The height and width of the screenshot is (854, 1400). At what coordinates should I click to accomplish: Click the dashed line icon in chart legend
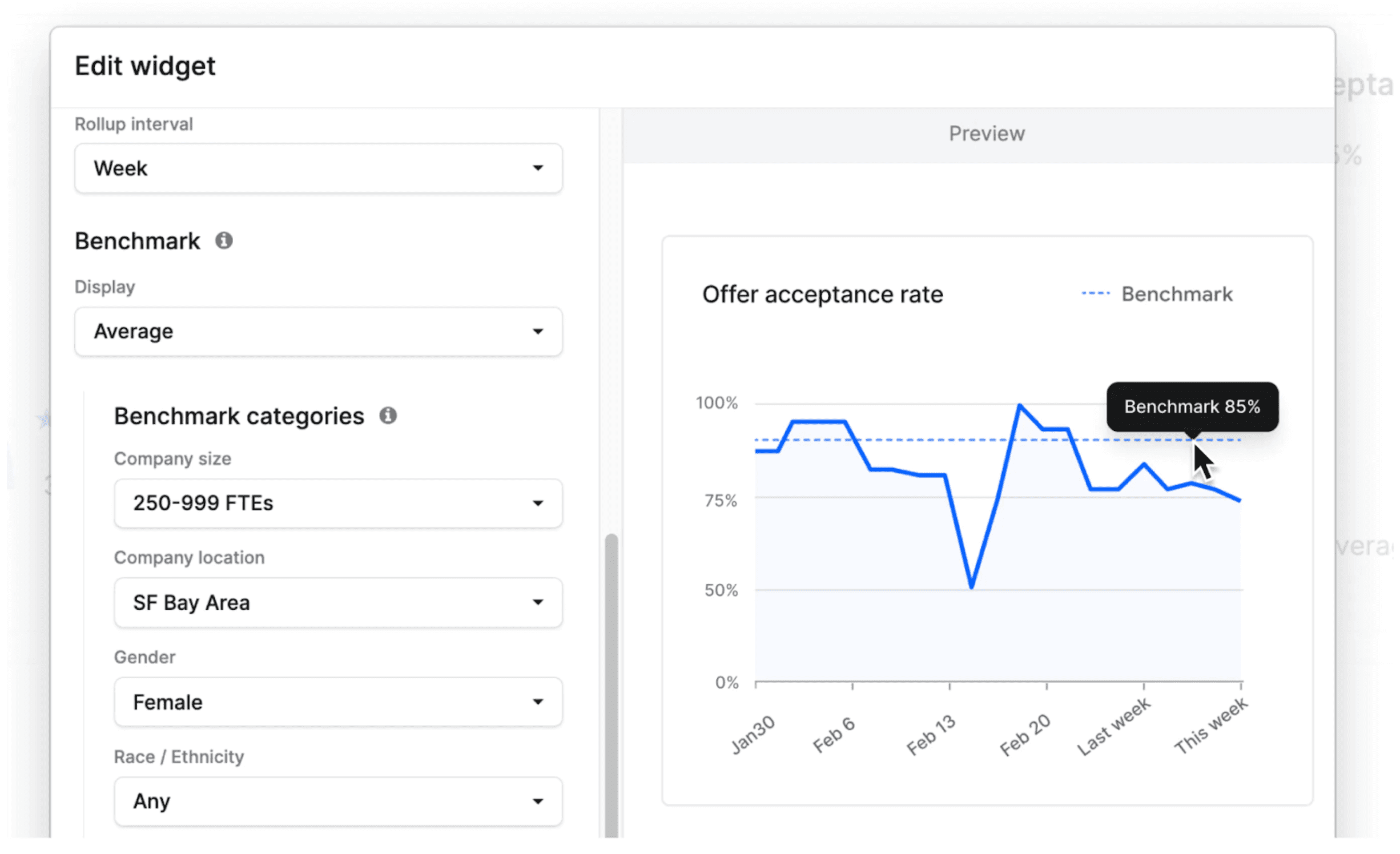pyautogui.click(x=1096, y=294)
